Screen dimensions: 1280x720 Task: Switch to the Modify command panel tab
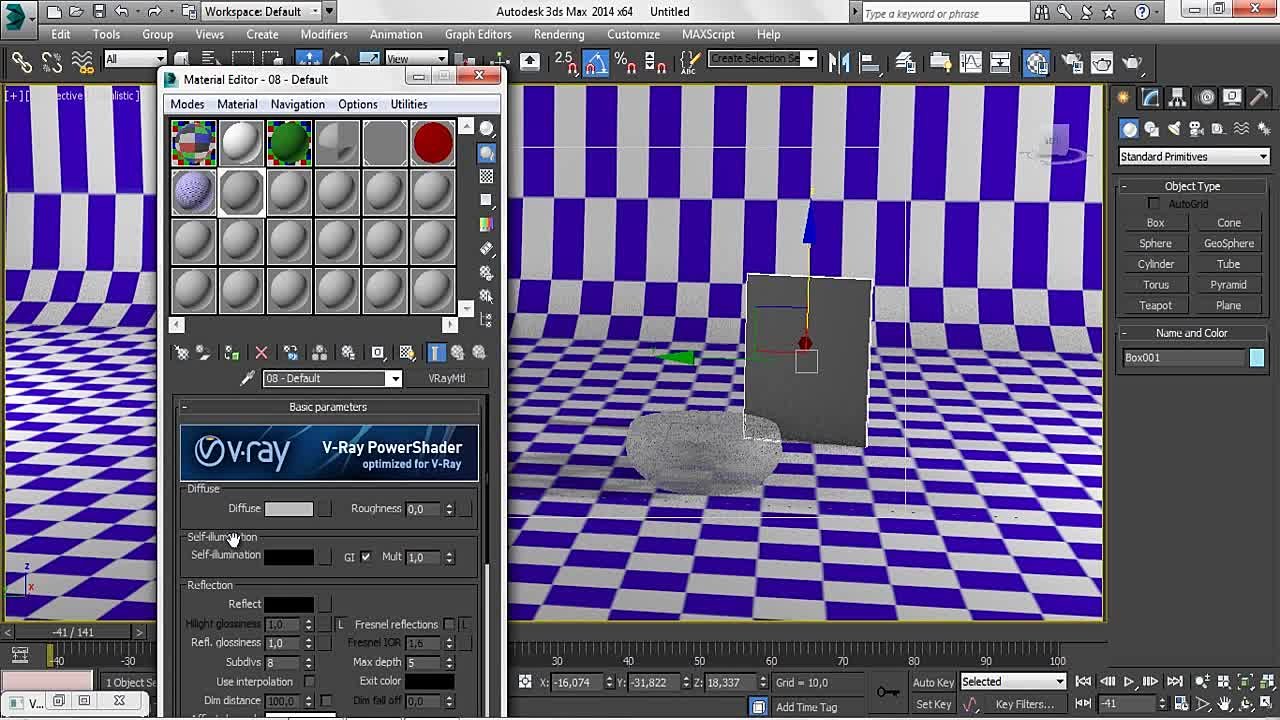[1151, 97]
